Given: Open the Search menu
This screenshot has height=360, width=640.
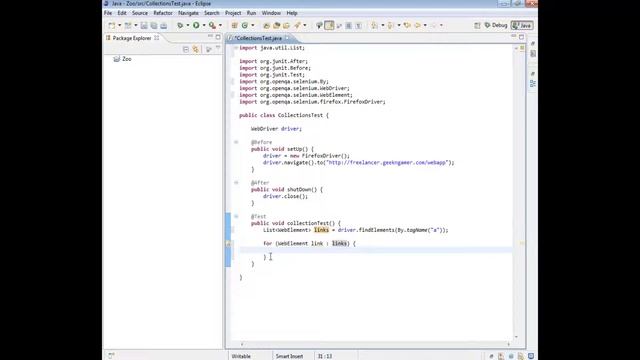Looking at the screenshot, I should coord(211,13).
